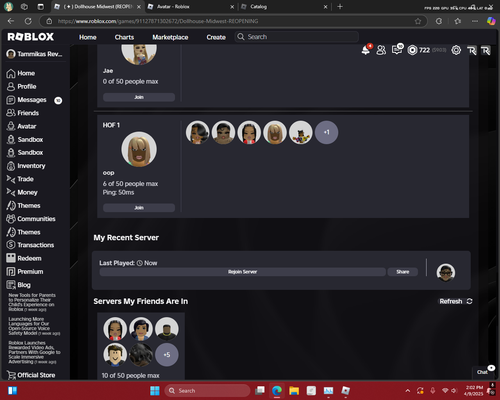Open Official Store in the sidebar
Viewport: 500px width, 400px height.
tap(31, 375)
